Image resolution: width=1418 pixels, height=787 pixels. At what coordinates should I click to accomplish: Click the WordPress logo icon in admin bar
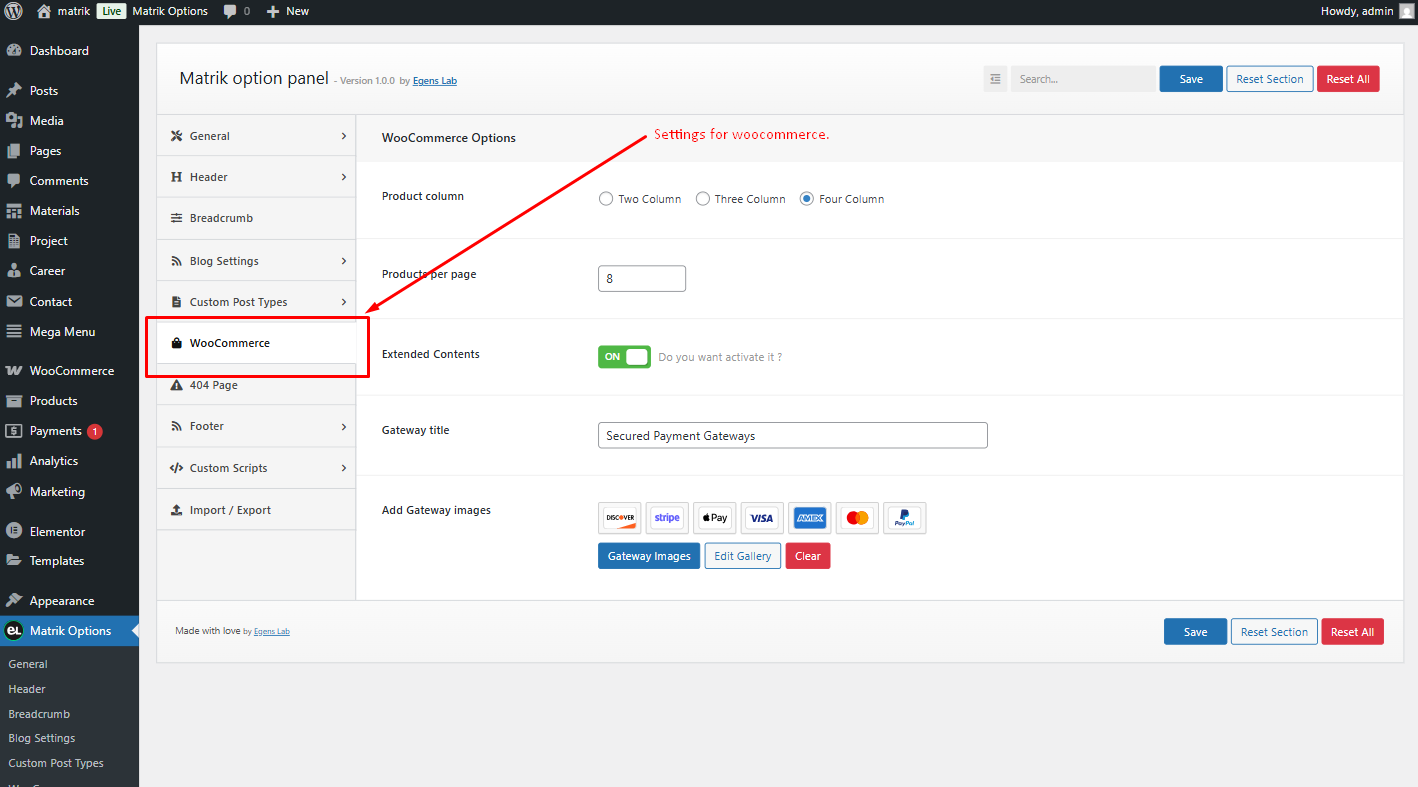tap(13, 11)
